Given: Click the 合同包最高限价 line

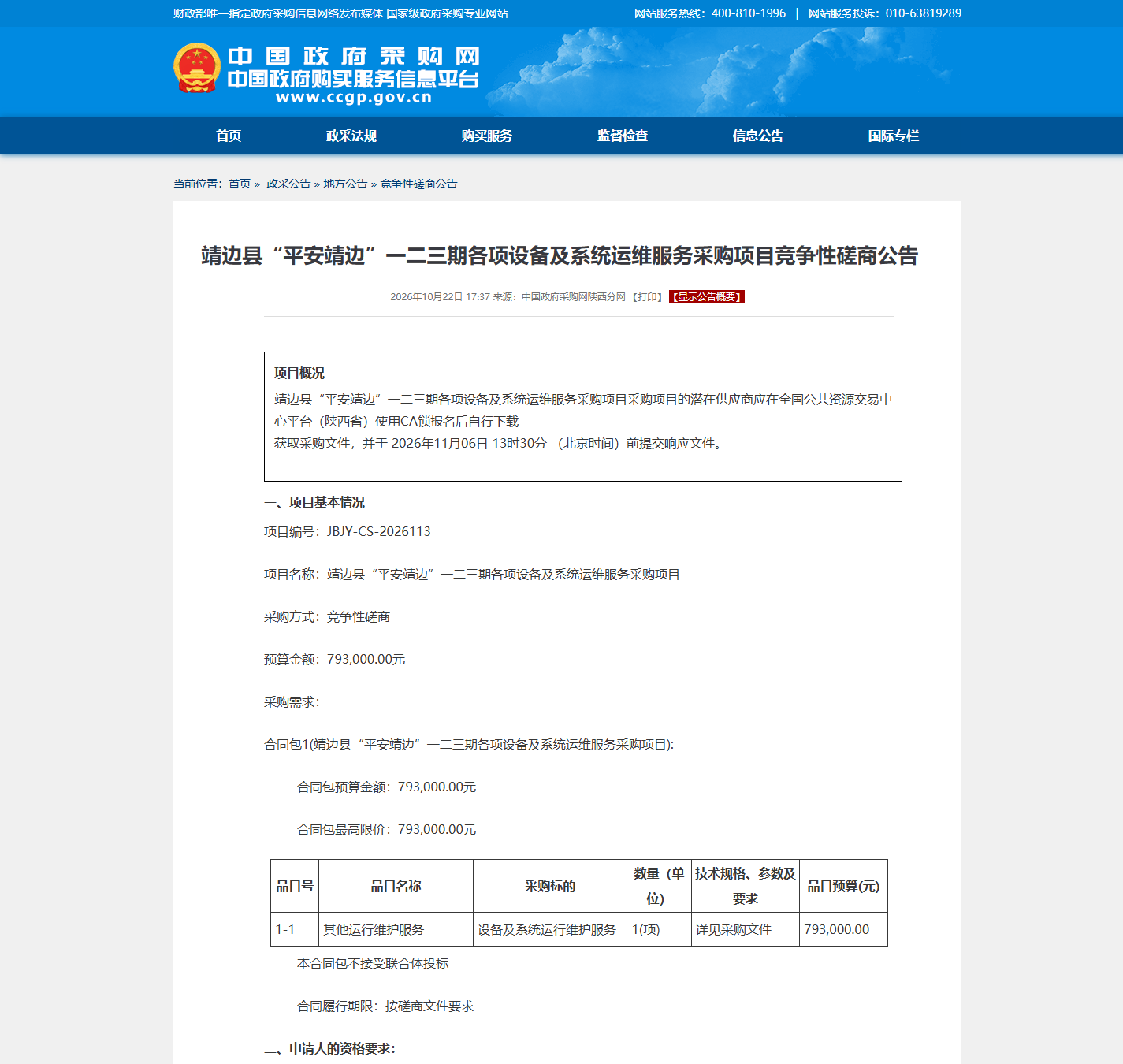Looking at the screenshot, I should [387, 829].
